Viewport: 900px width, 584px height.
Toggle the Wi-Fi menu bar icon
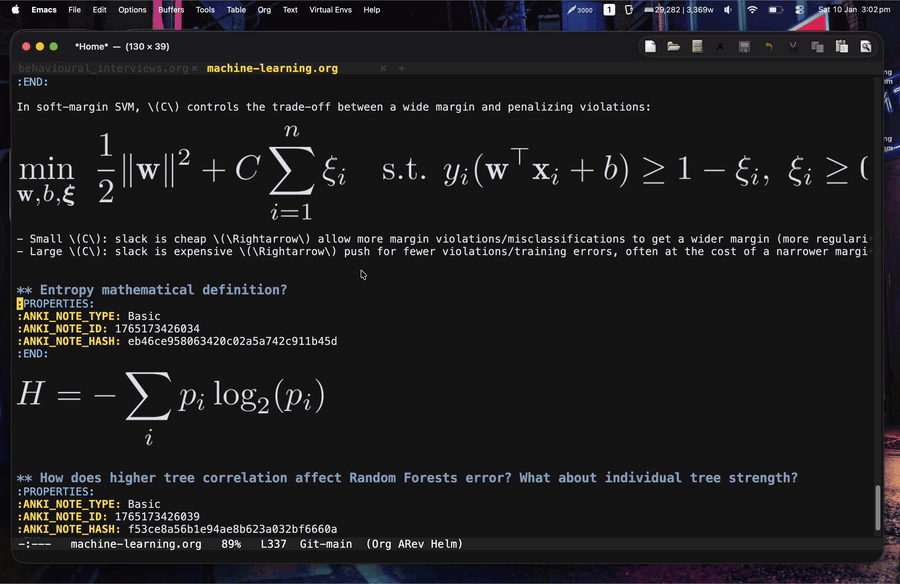(x=752, y=10)
